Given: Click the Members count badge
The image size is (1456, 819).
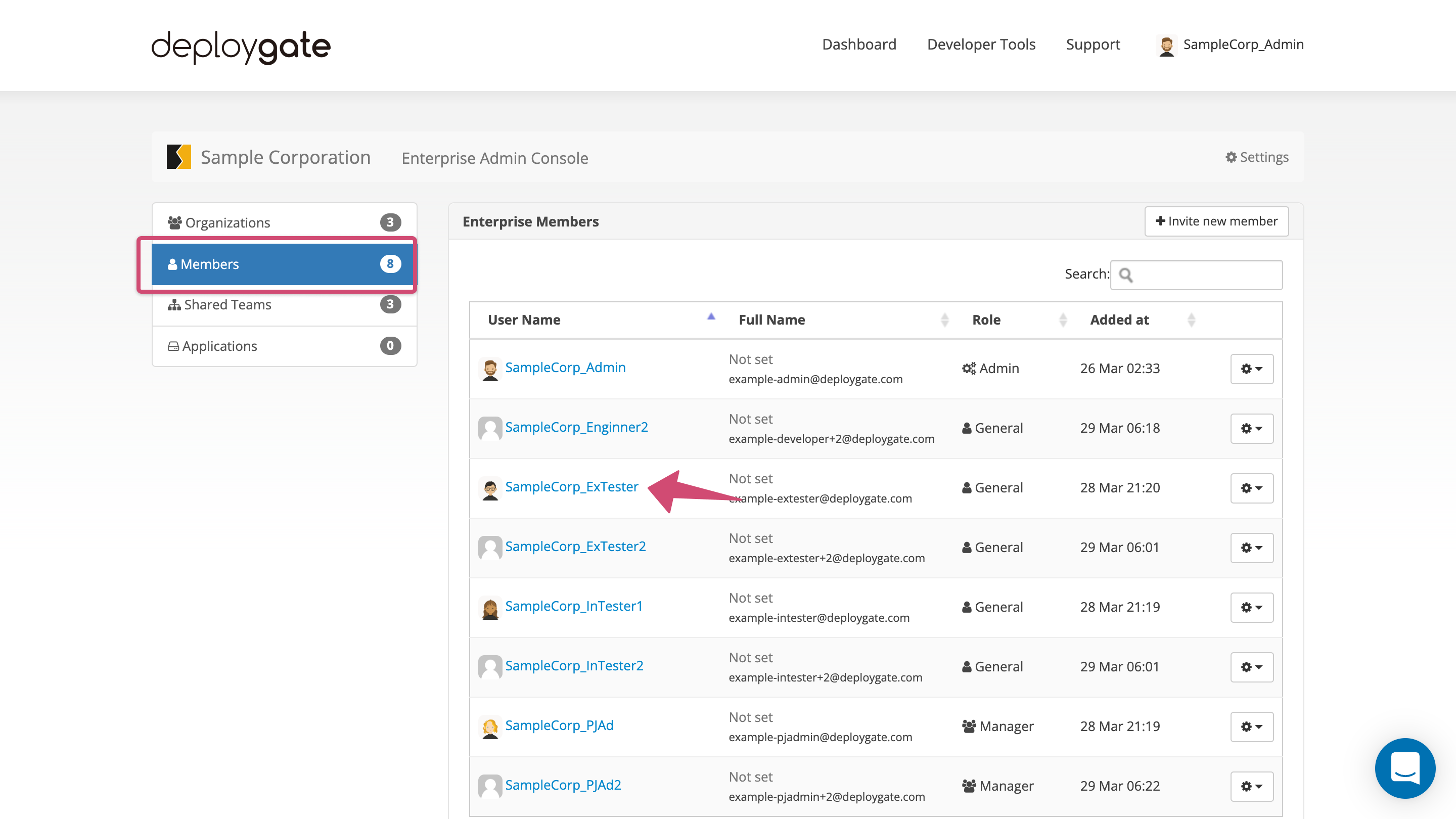Looking at the screenshot, I should coord(390,264).
